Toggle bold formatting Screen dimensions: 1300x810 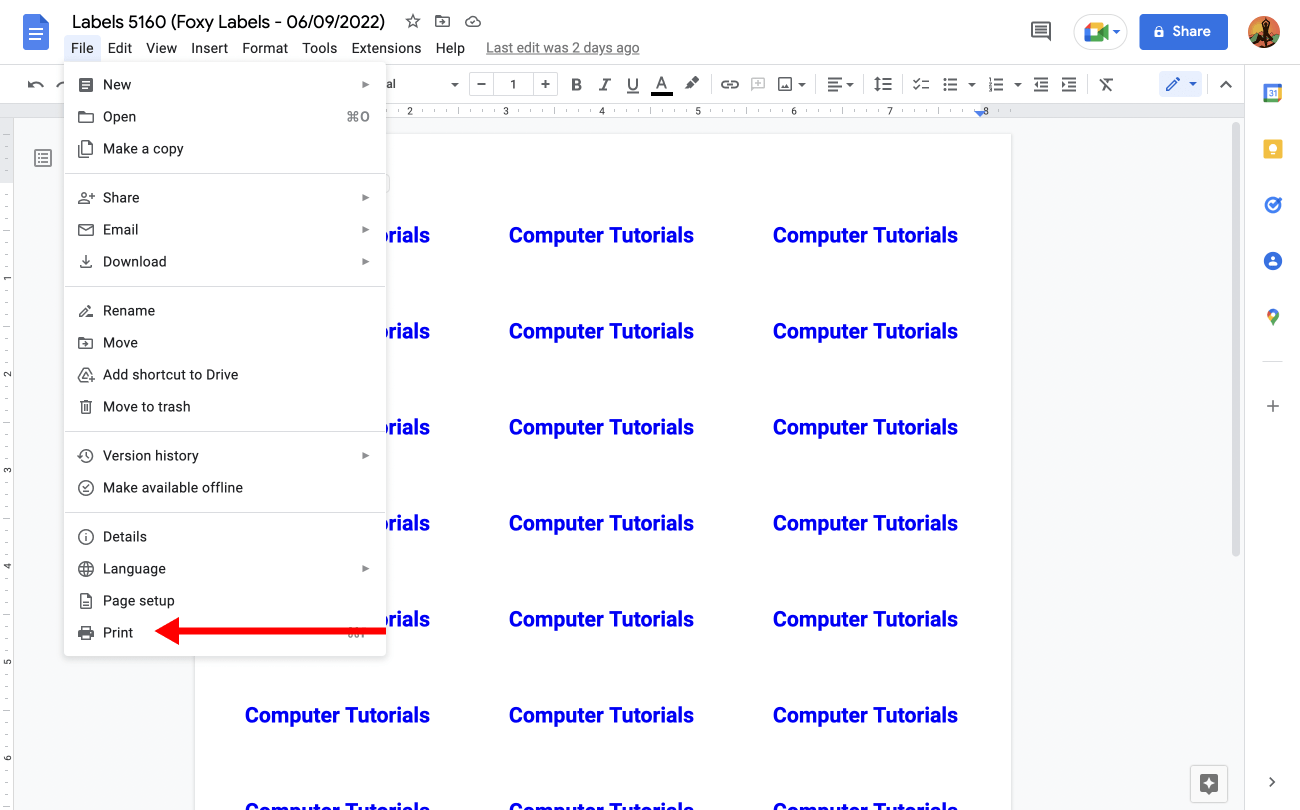(x=576, y=84)
